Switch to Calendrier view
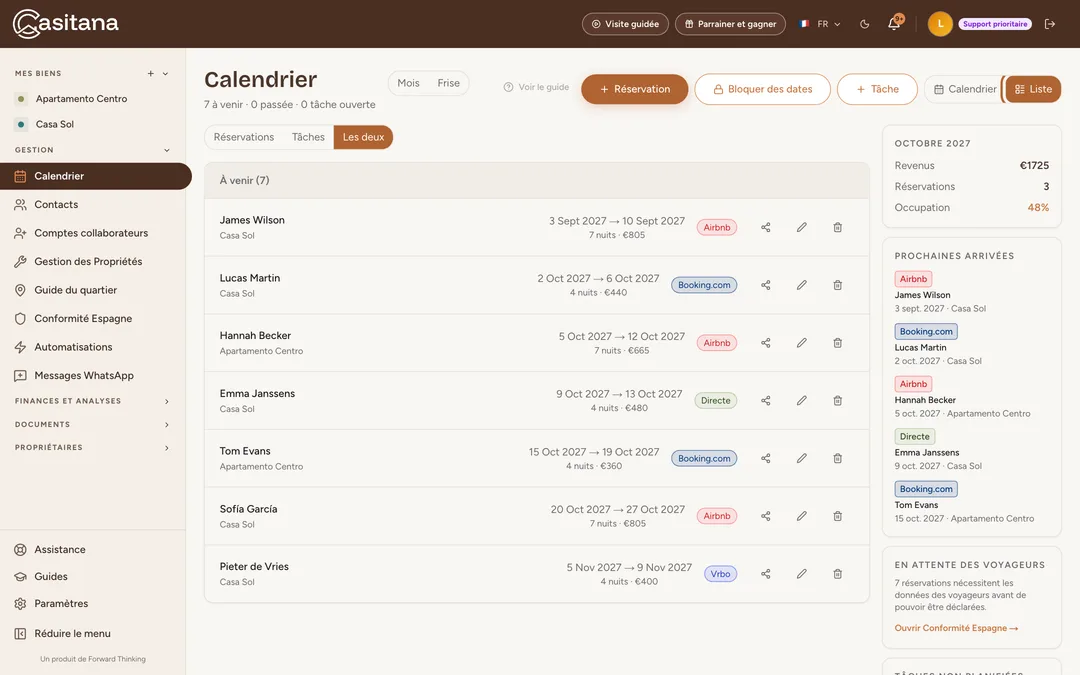 965,90
